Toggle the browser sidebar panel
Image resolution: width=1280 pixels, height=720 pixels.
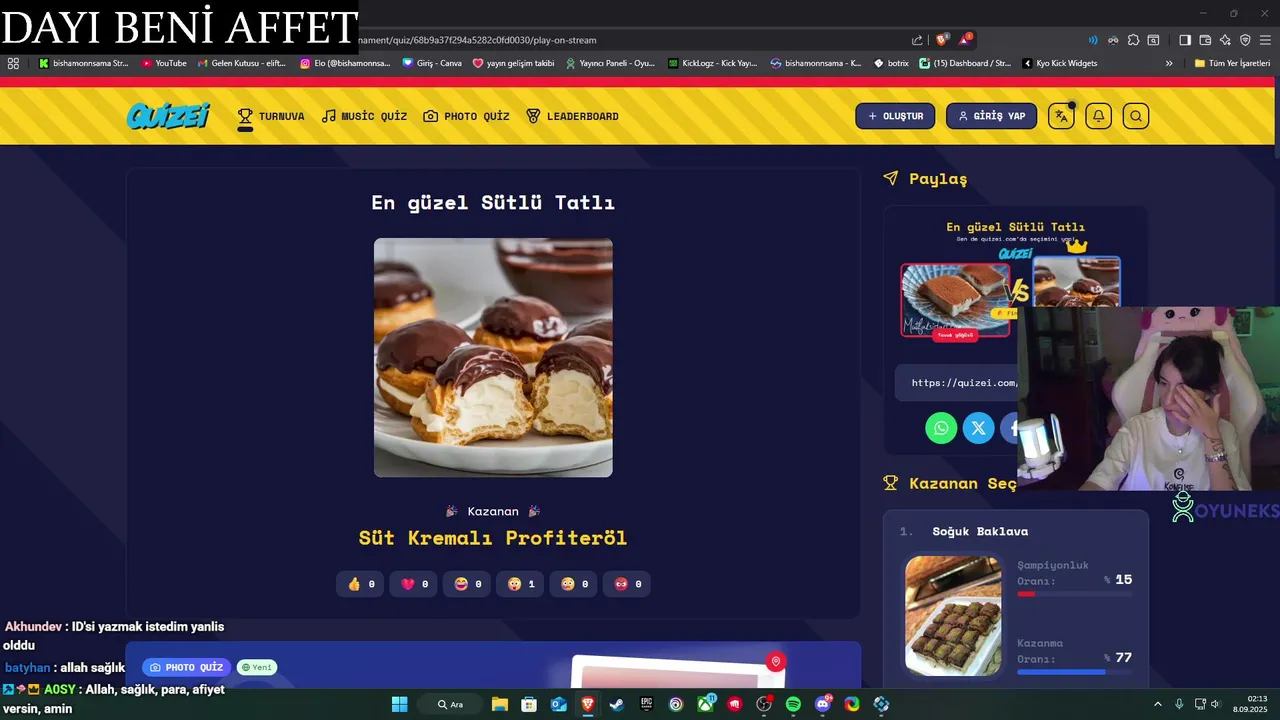[1185, 40]
